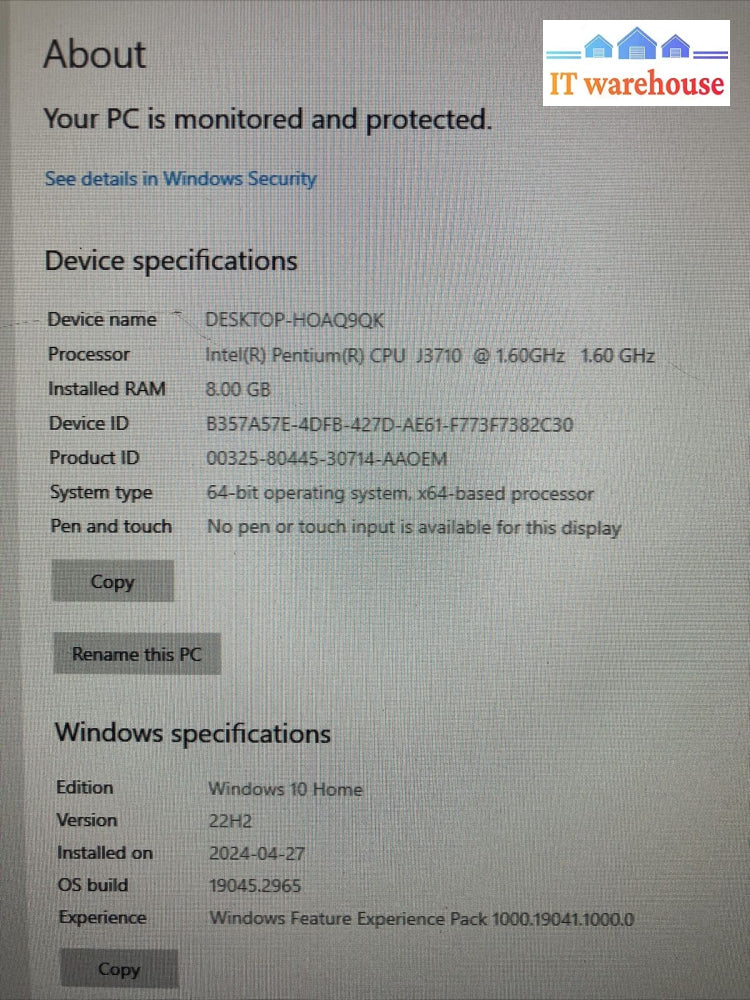Click the System type value text

coord(400,494)
